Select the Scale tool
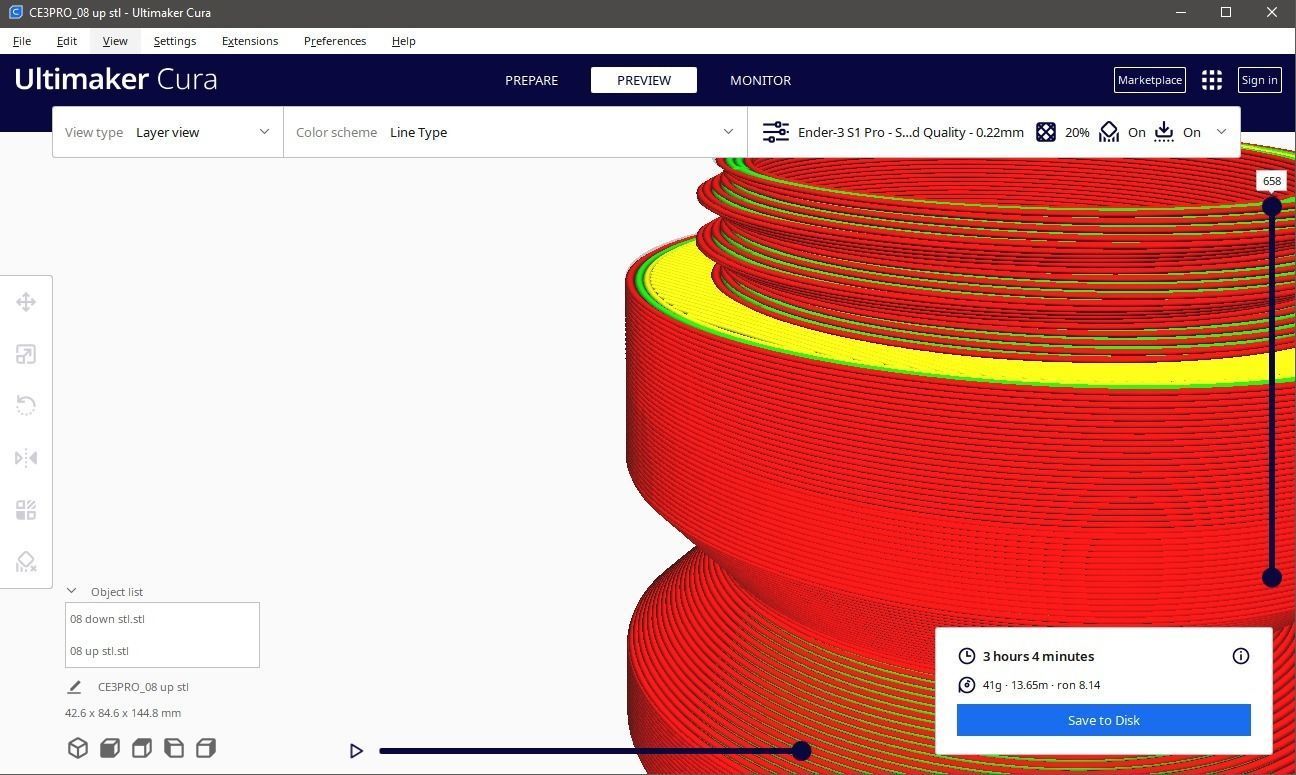1296x775 pixels. (26, 354)
